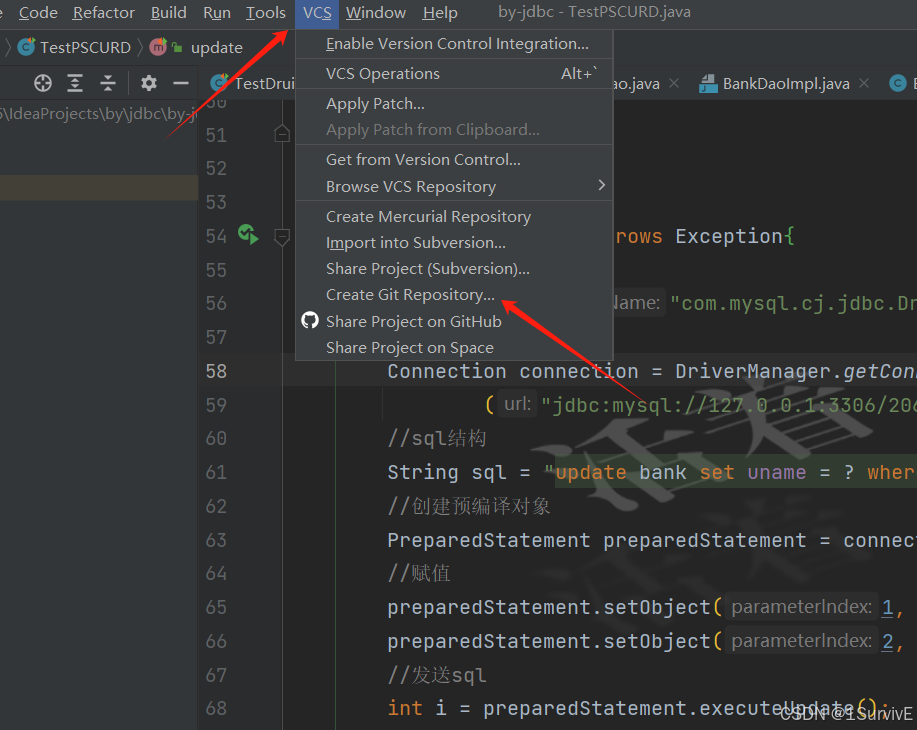This screenshot has height=730, width=917.
Task: Click parameterIndex 2 value
Action: (887, 641)
